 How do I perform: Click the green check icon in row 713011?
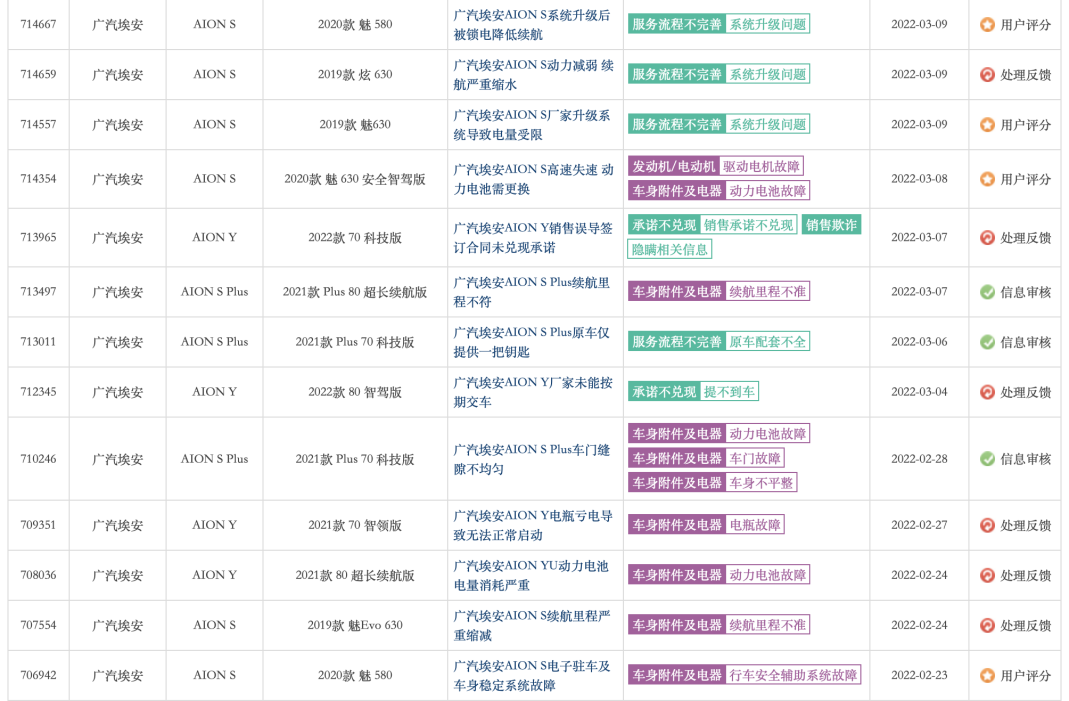click(987, 342)
